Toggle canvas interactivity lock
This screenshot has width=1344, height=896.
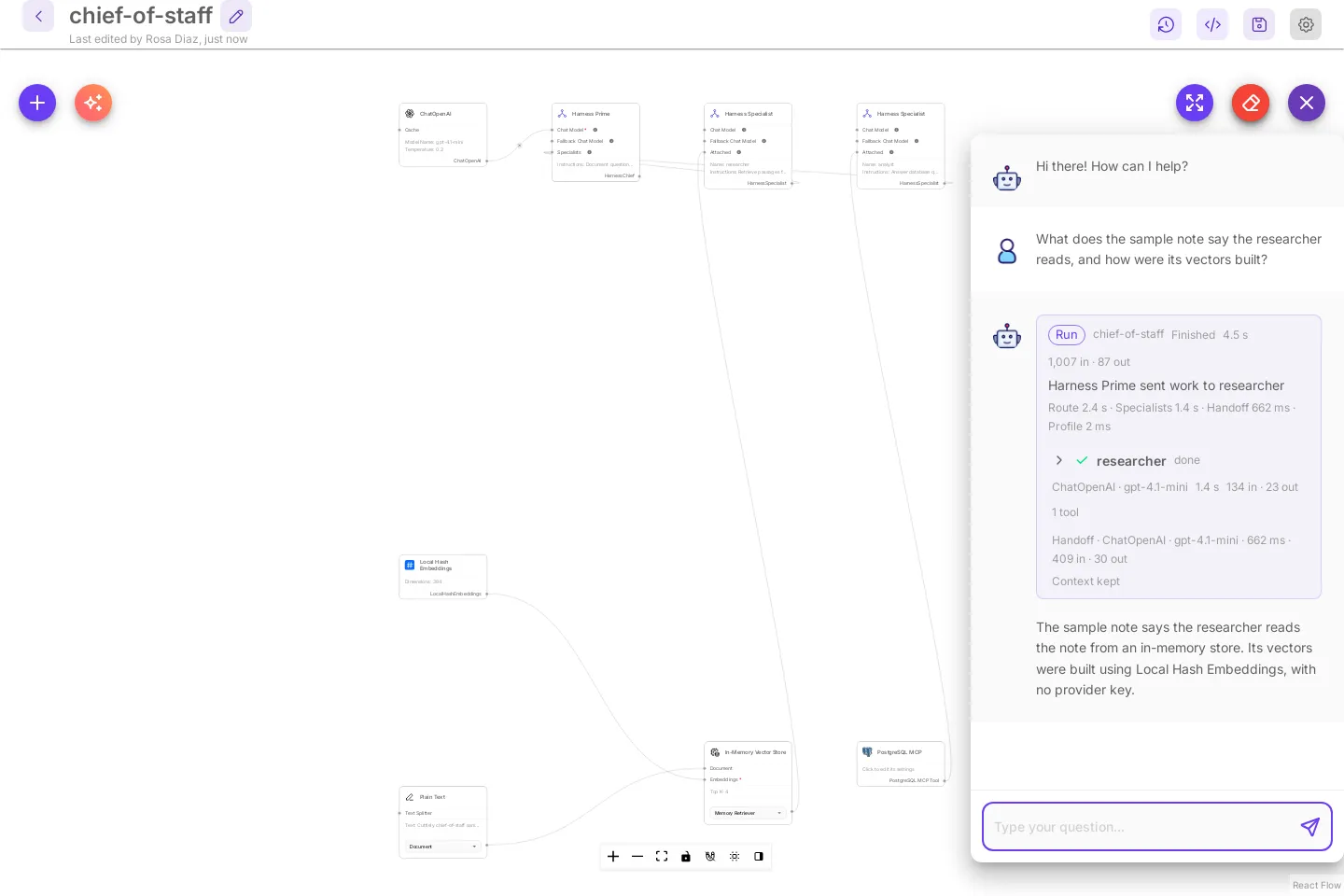tap(686, 857)
